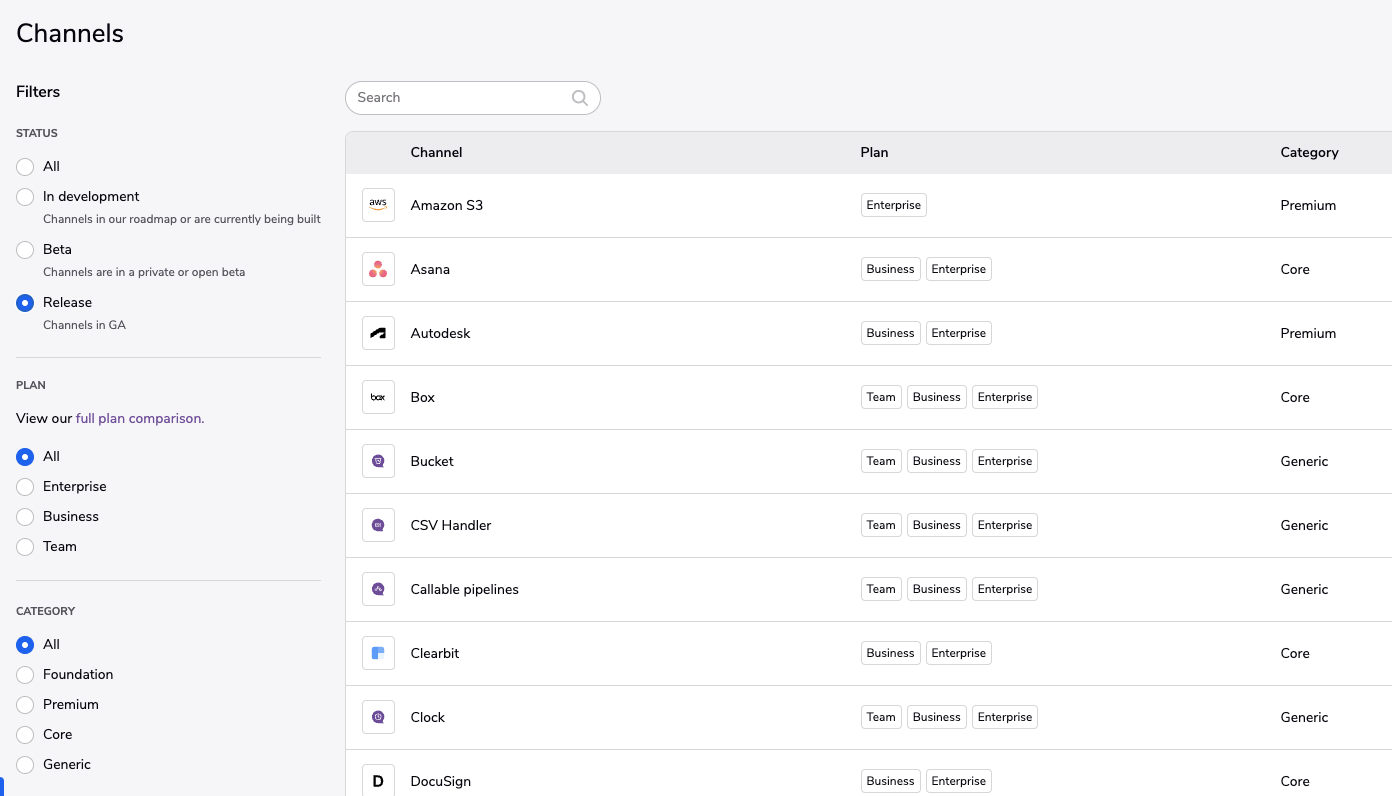
Task: Filter by Enterprise plan
Action: [x=25, y=487]
